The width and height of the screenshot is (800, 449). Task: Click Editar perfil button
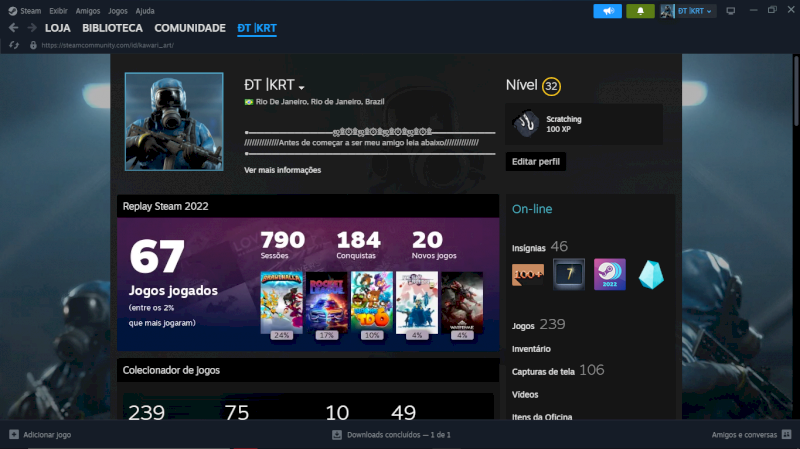point(536,162)
